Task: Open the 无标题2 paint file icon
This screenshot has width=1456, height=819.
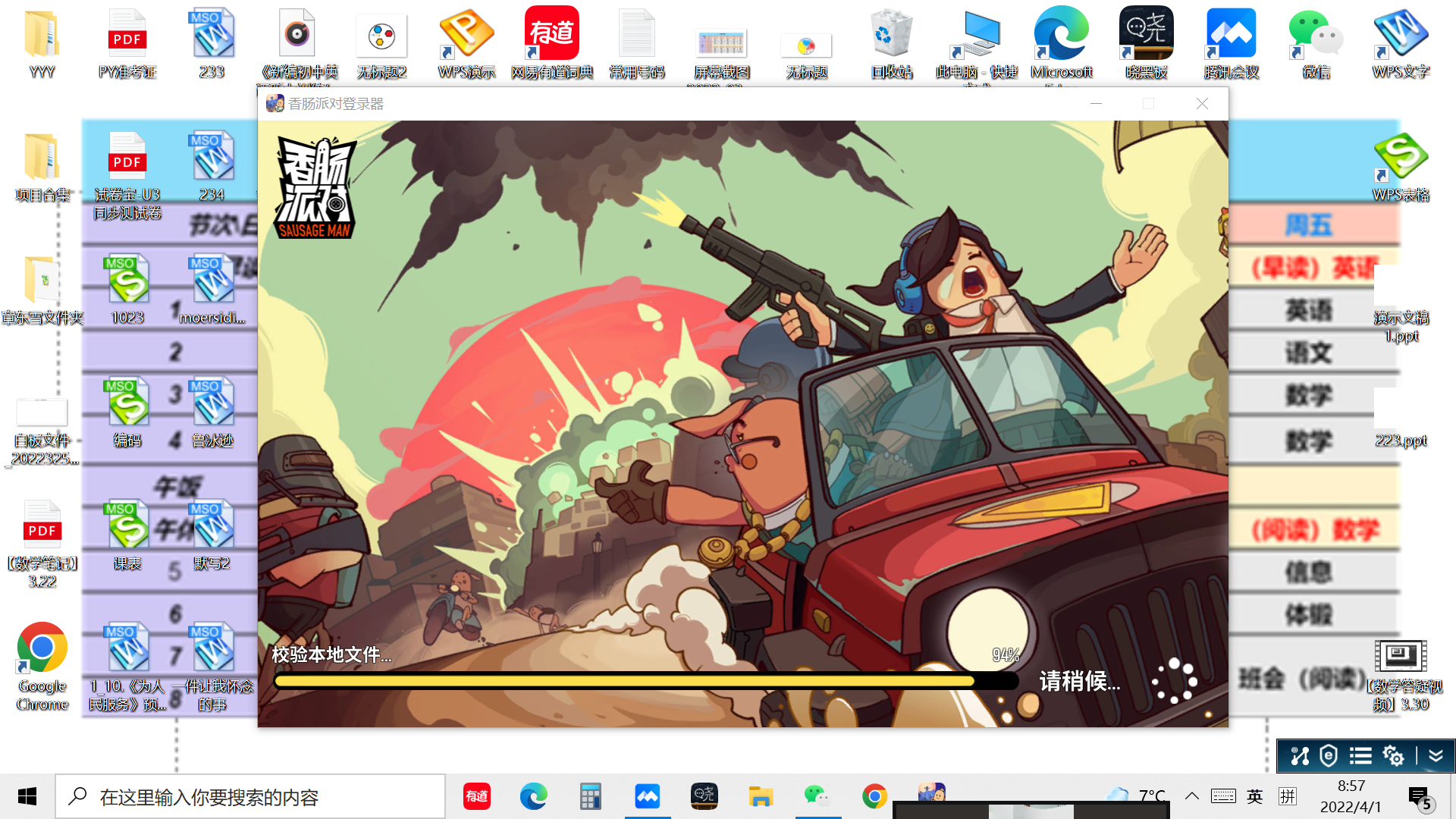Action: (x=381, y=44)
